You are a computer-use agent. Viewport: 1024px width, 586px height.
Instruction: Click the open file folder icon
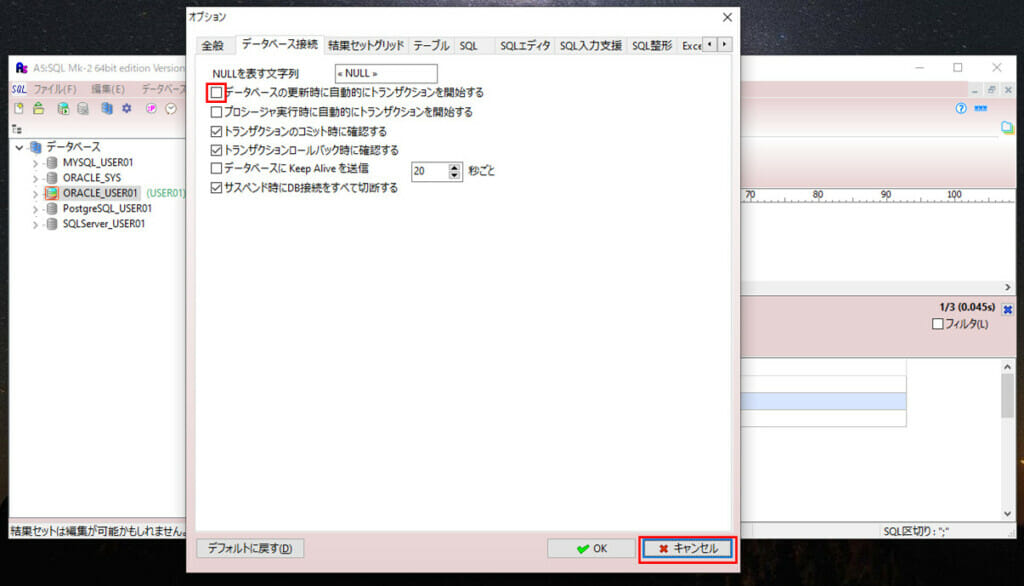[38, 108]
